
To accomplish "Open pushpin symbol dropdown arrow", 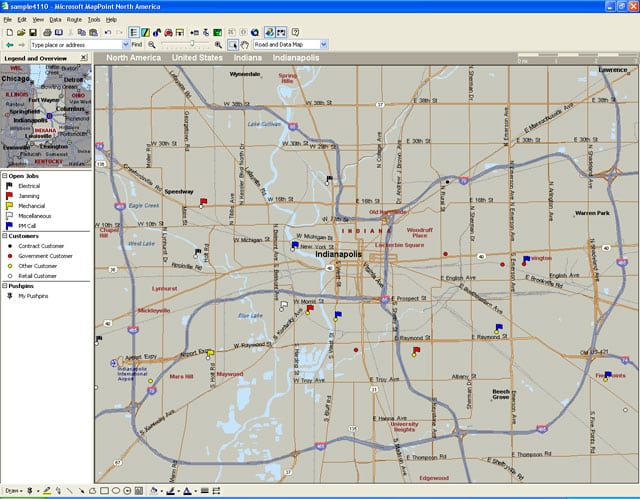I will (x=38, y=491).
